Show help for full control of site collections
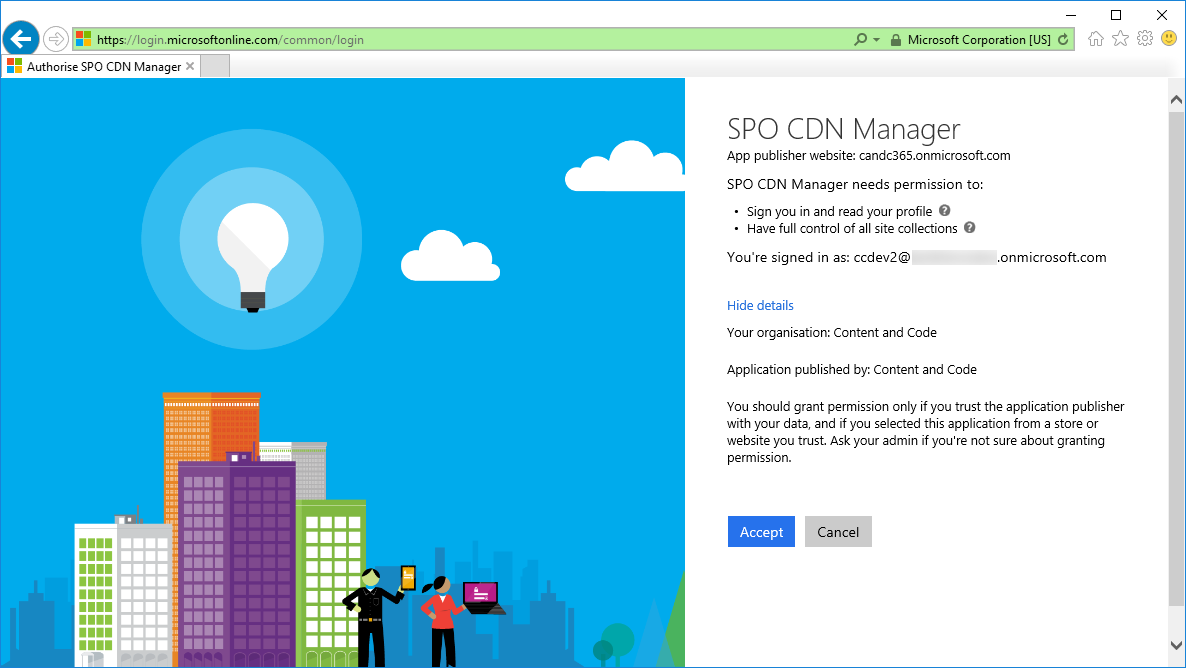Viewport: 1186px width, 668px height. pos(970,228)
